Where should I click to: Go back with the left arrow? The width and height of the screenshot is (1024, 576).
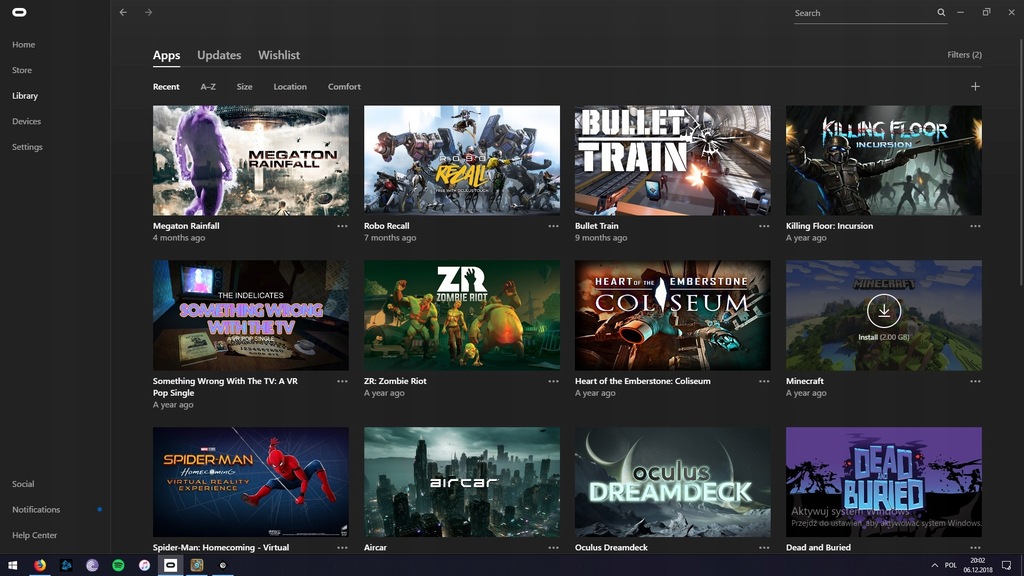click(123, 12)
